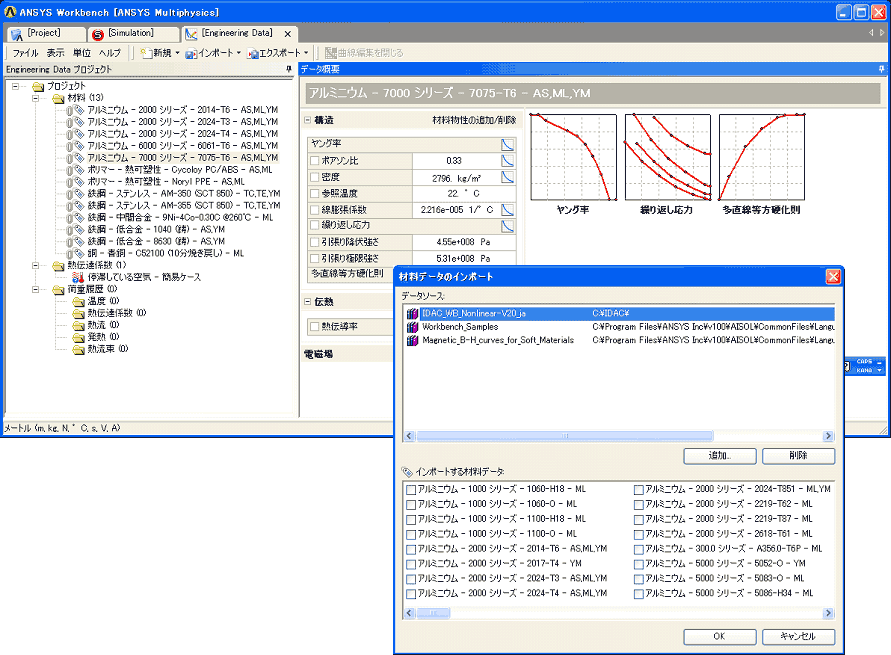This screenshot has width=891, height=655.
Task: Open the エクスポート dropdown arrow
Action: coord(306,53)
